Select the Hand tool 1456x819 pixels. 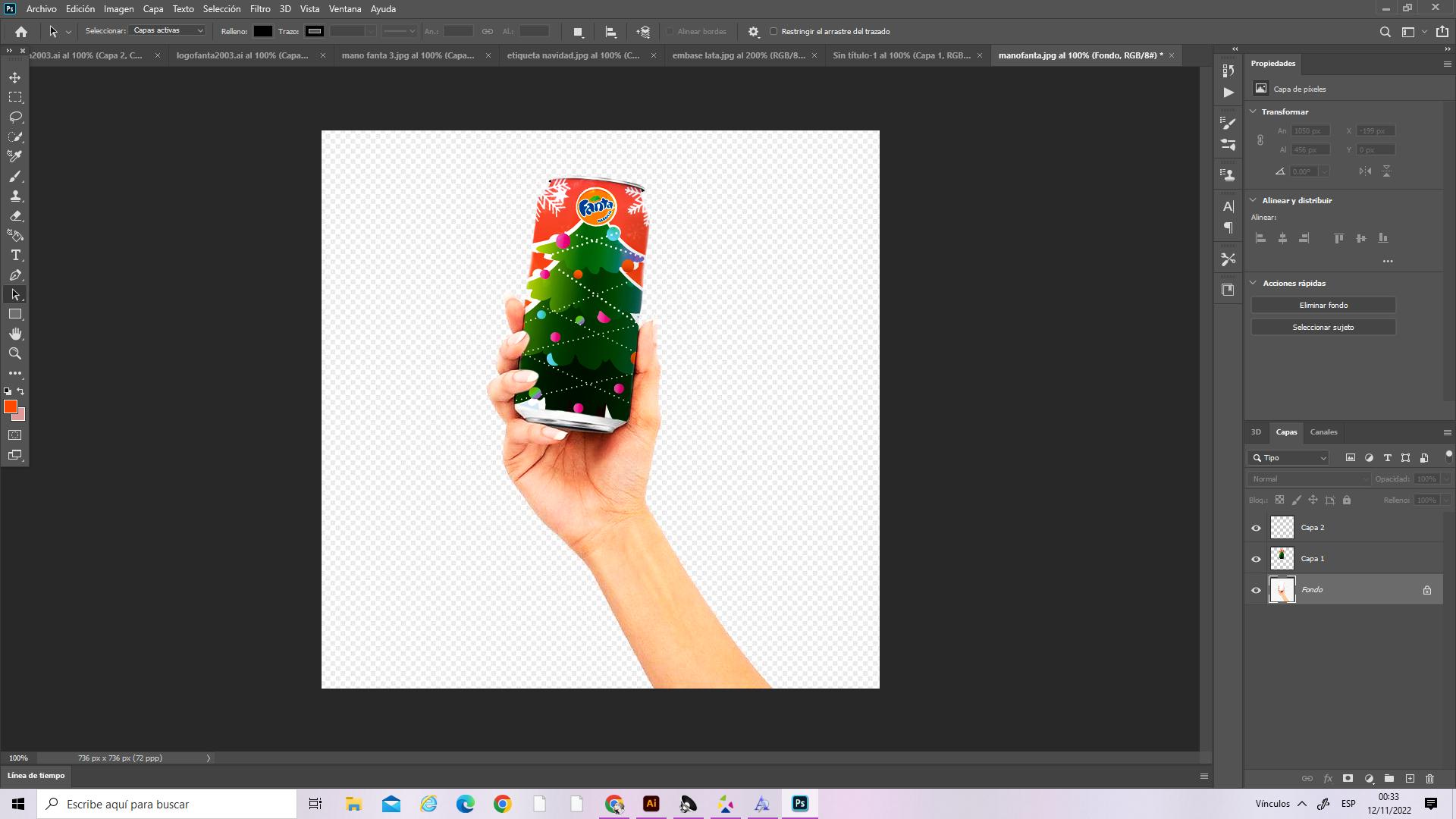coord(15,334)
